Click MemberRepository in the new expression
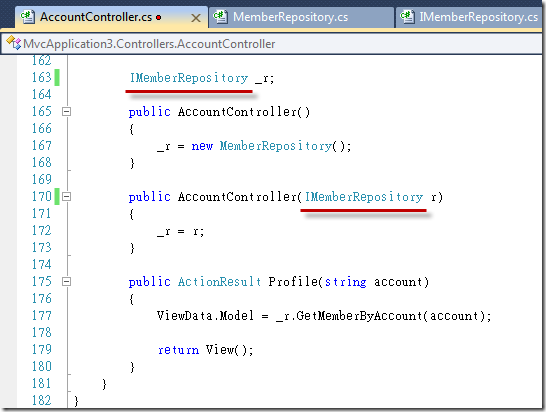This screenshot has height=412, width=546. (x=275, y=146)
